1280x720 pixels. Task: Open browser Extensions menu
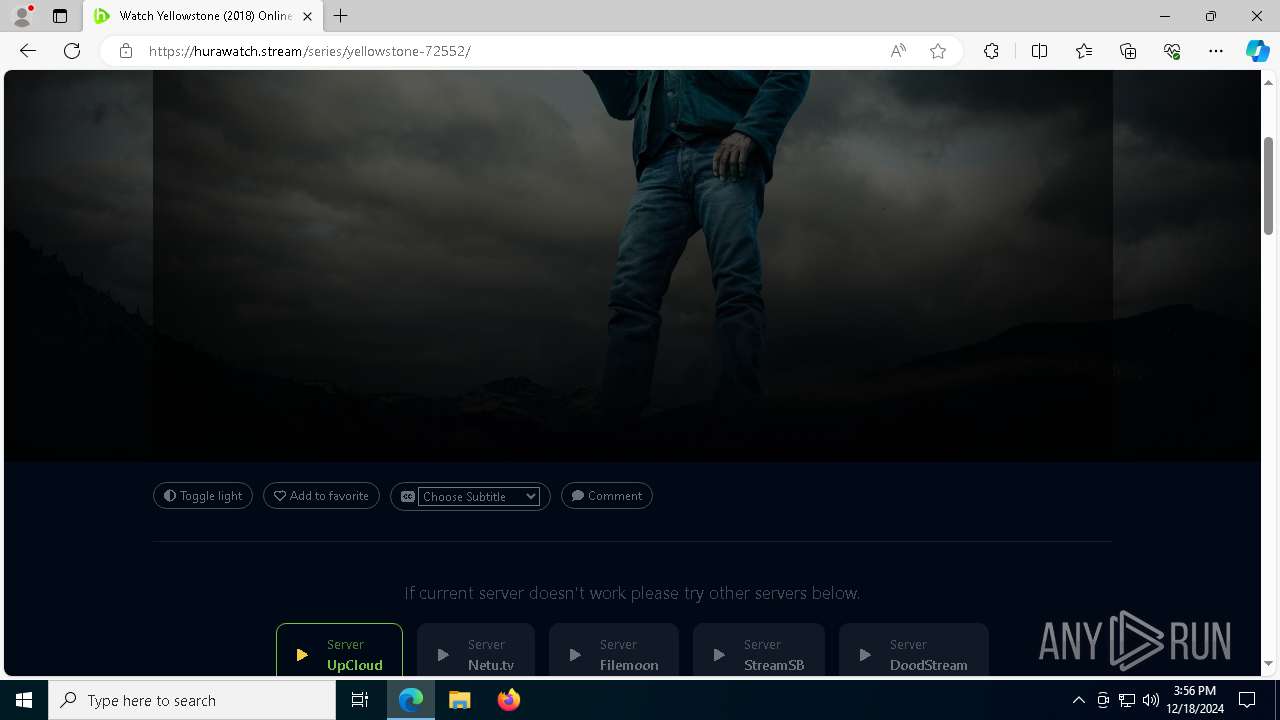pyautogui.click(x=991, y=51)
